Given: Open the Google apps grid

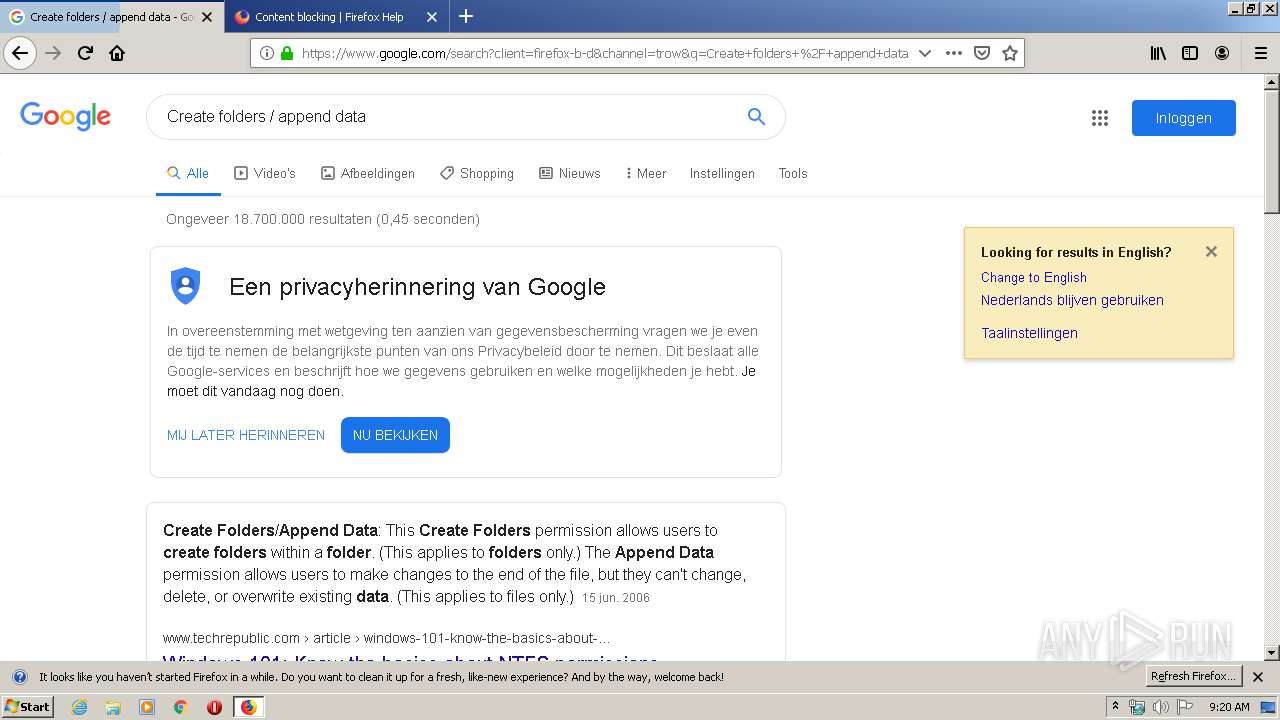Looking at the screenshot, I should click(x=1100, y=118).
